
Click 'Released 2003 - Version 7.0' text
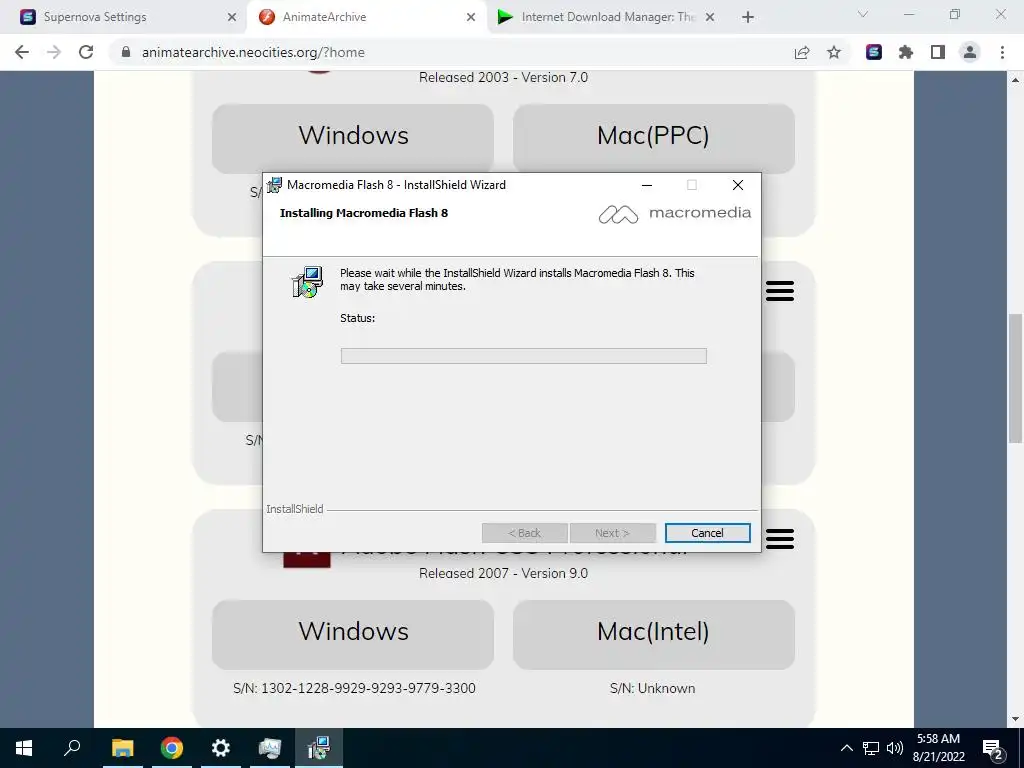(504, 77)
